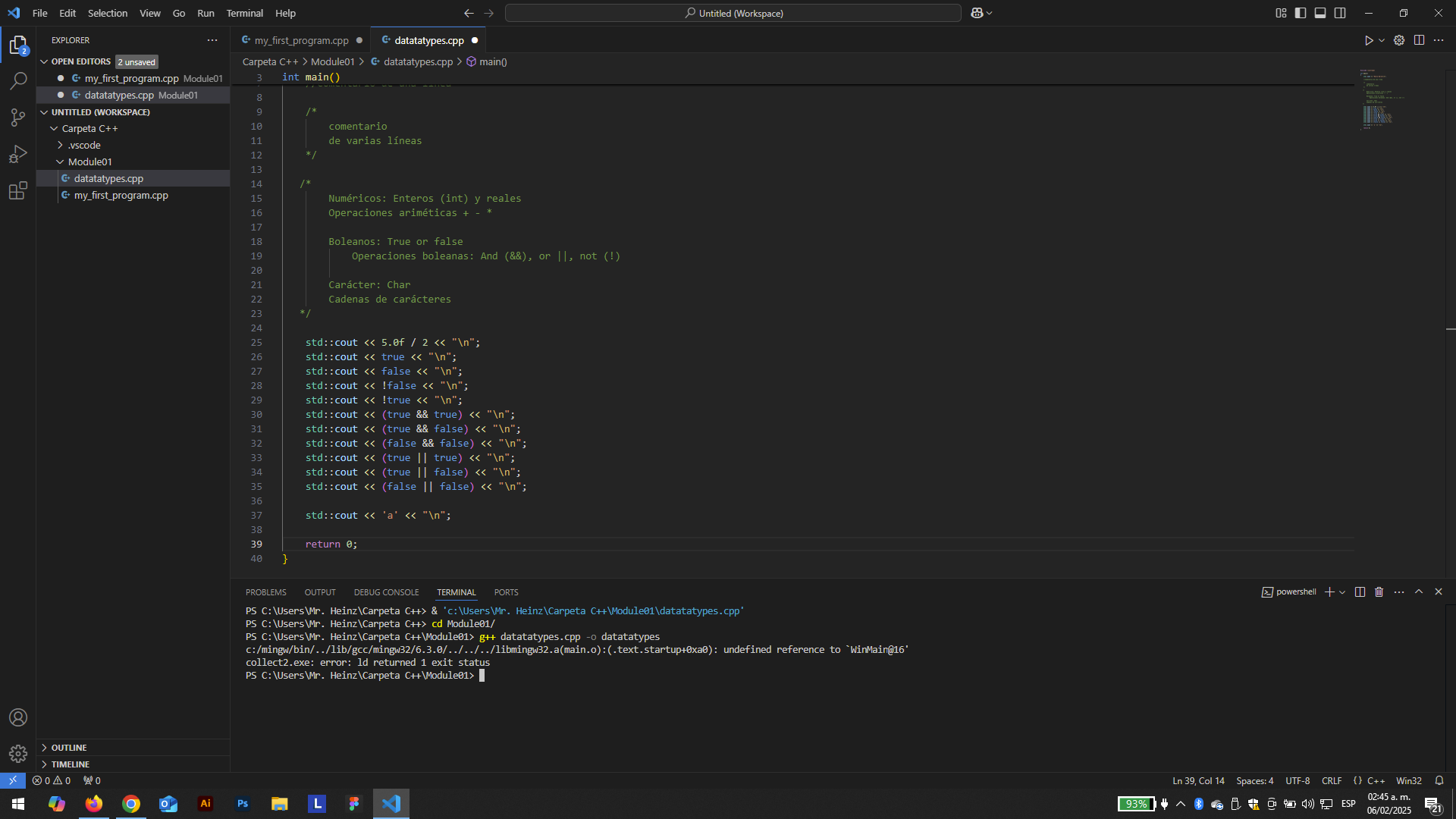
Task: Open the Search view in activity bar
Action: click(x=18, y=80)
